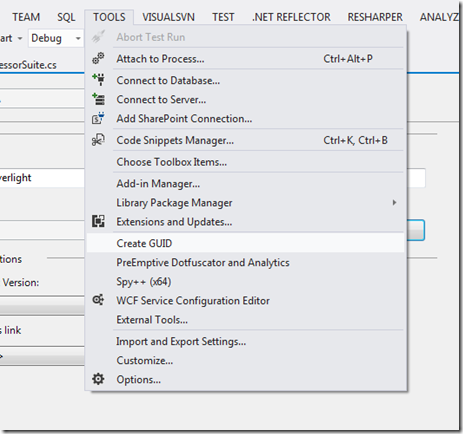Switch to the essorSuite.cs document tab
Screen dimensions: 463x434
tap(28, 65)
